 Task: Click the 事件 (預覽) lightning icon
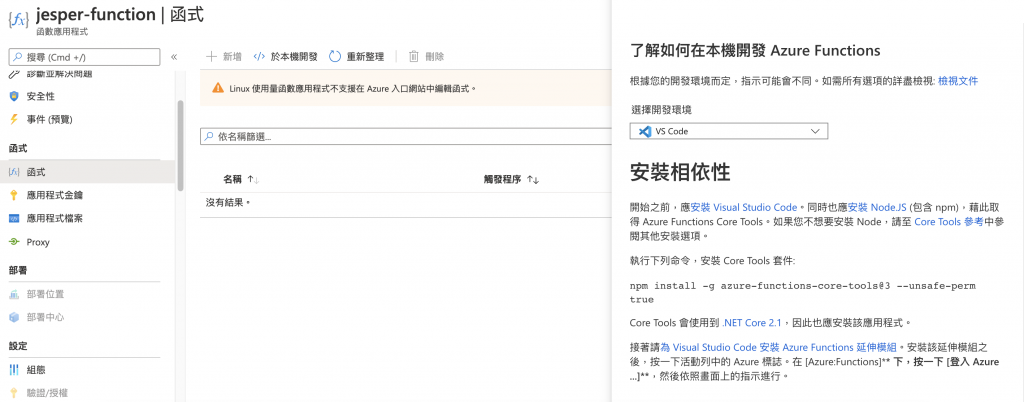14,119
